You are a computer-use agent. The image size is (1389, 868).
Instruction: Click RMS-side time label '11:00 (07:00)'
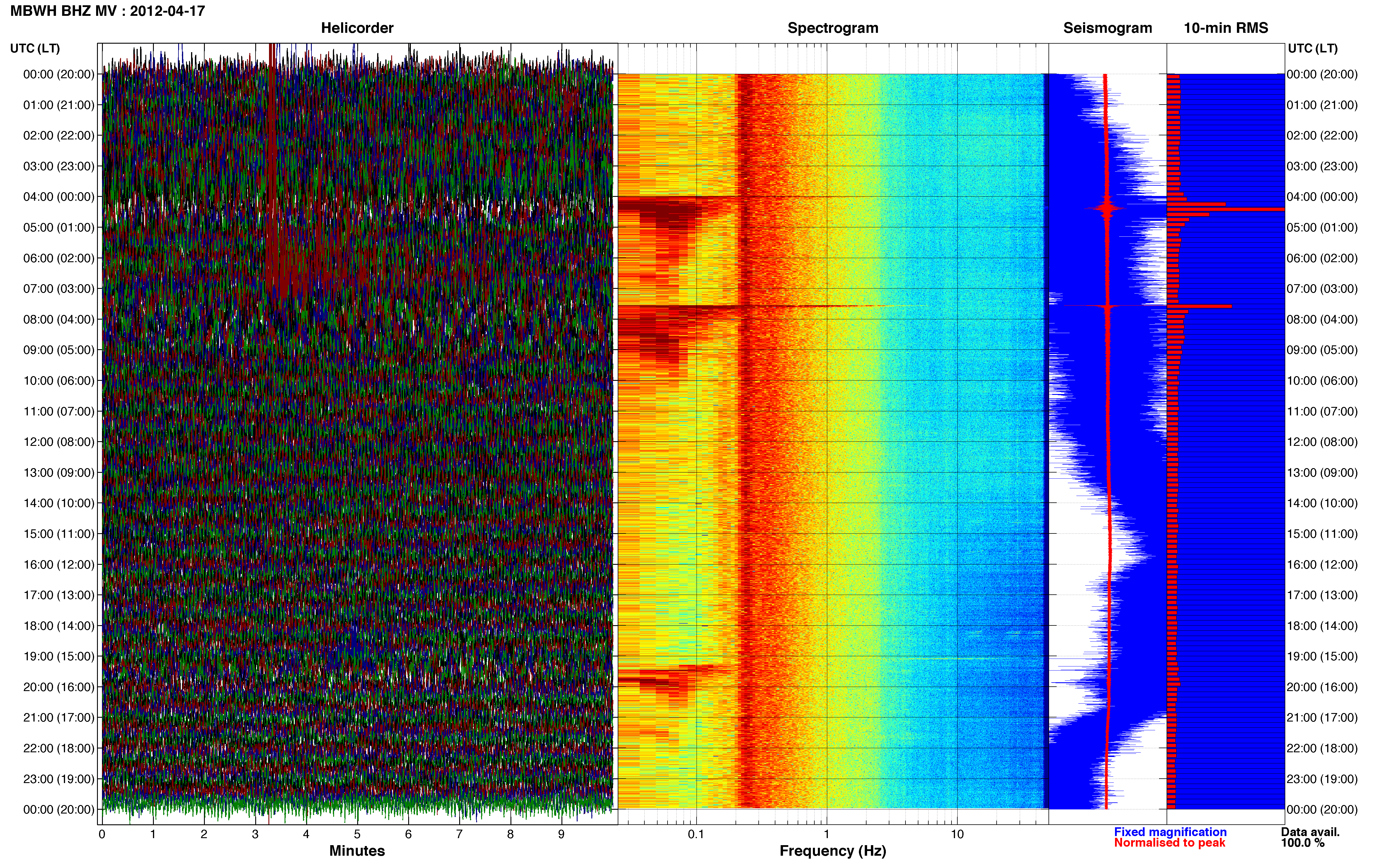[x=1322, y=412]
